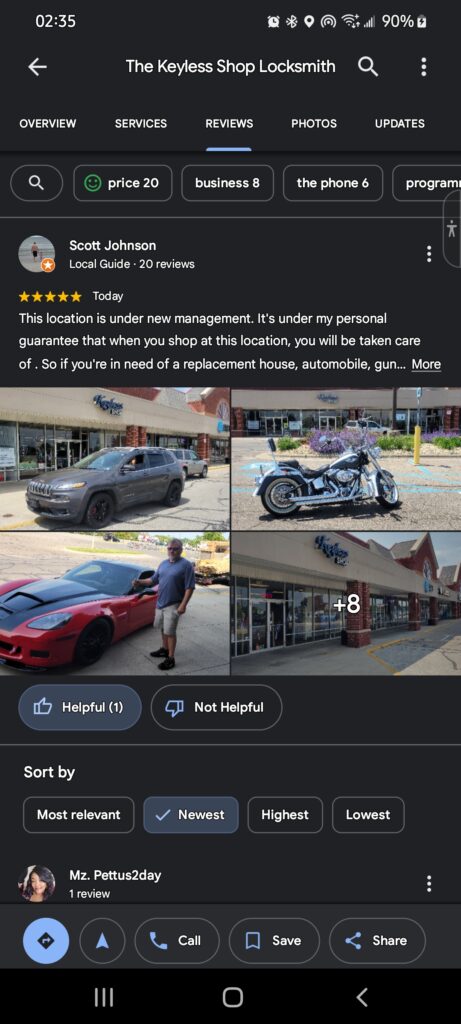461x1024 pixels.
Task: Search reviews using the magnifier chip
Action: [x=37, y=183]
